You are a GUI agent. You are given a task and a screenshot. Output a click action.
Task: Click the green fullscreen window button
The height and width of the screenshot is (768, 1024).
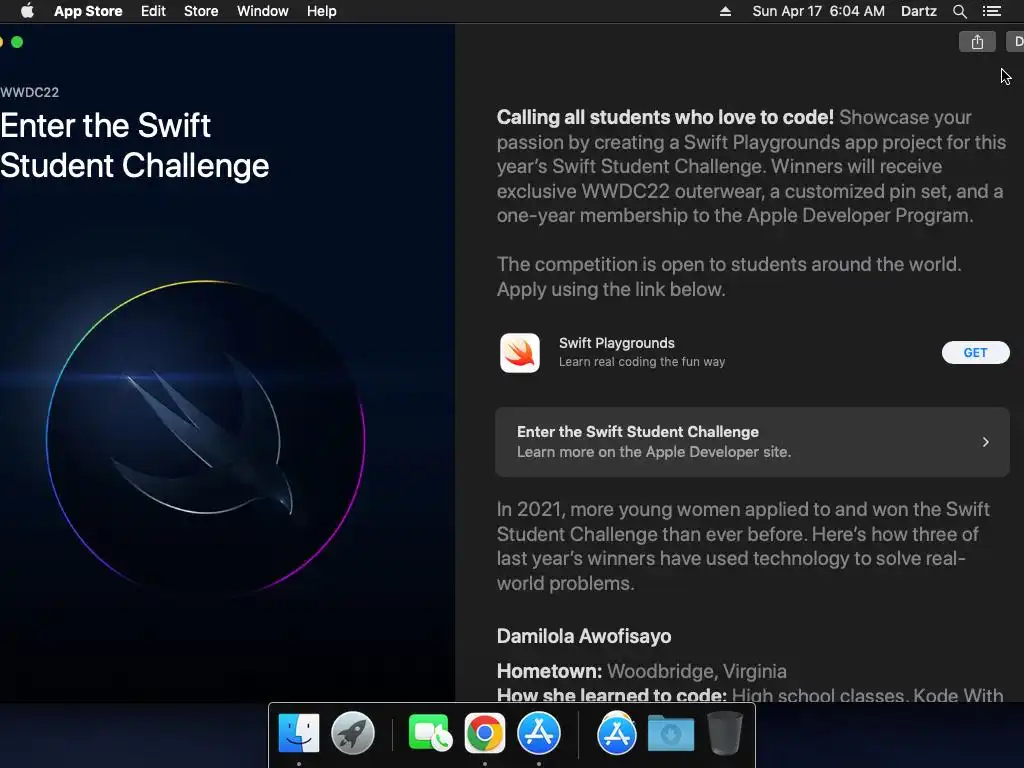[x=17, y=42]
